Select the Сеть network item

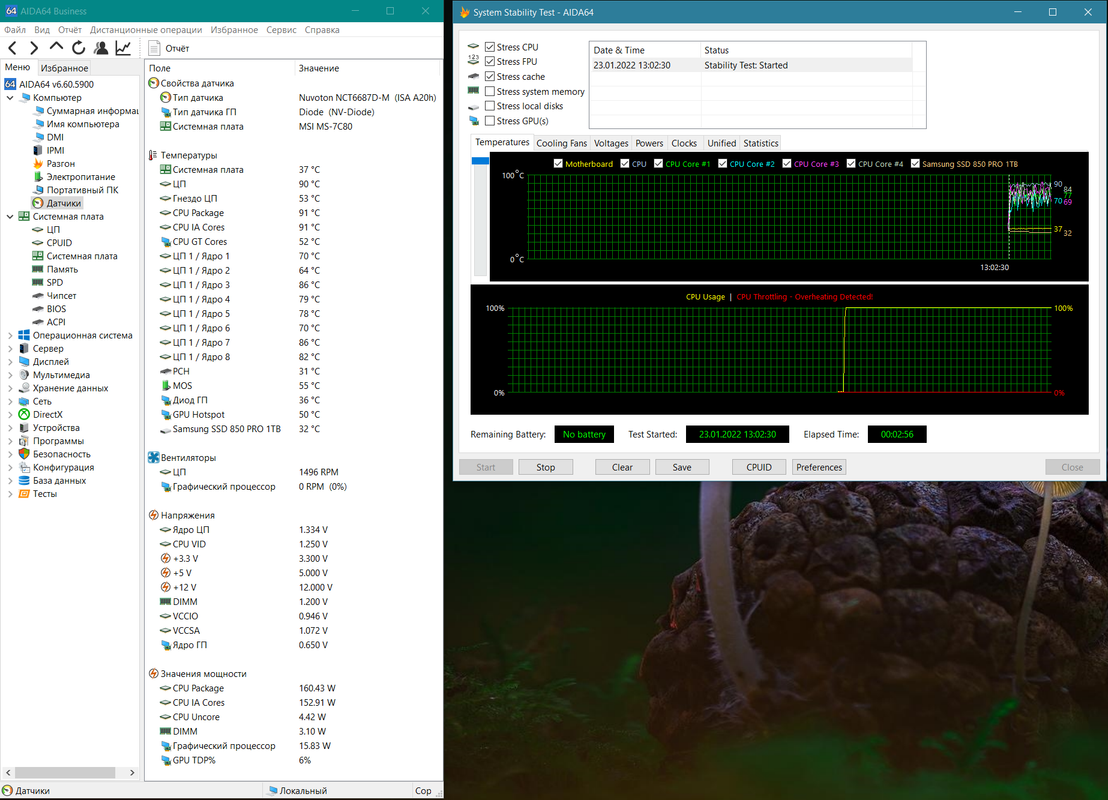[x=35, y=401]
